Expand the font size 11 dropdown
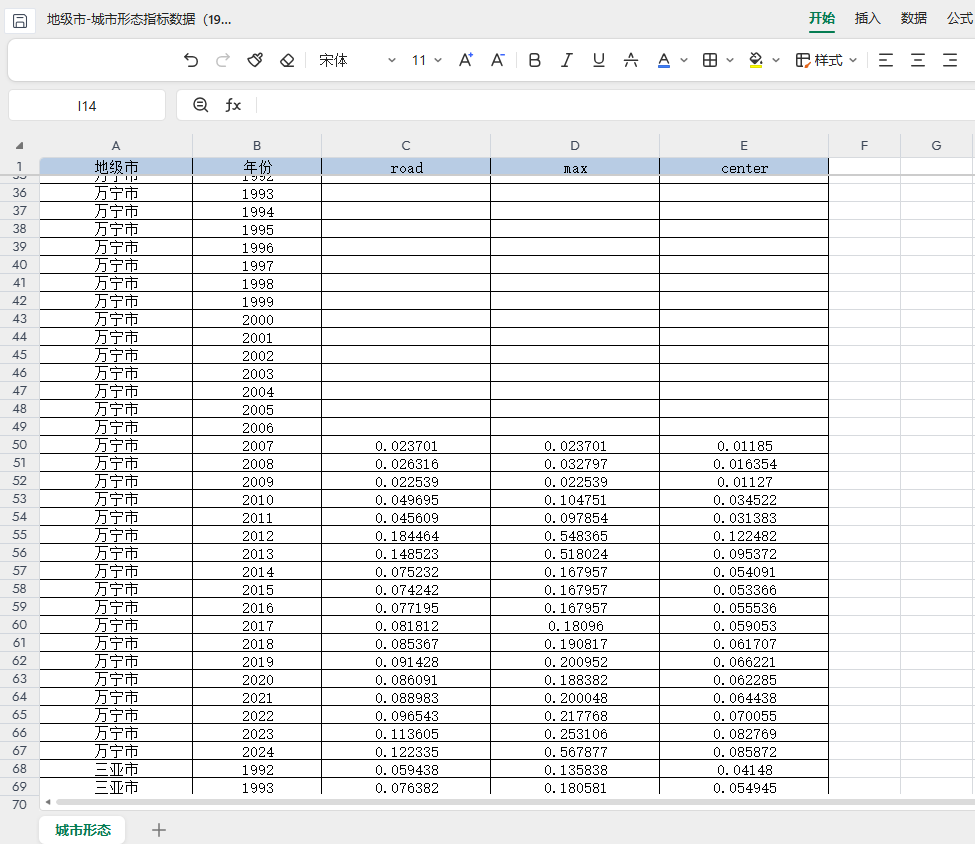This screenshot has height=844, width=975. point(427,61)
